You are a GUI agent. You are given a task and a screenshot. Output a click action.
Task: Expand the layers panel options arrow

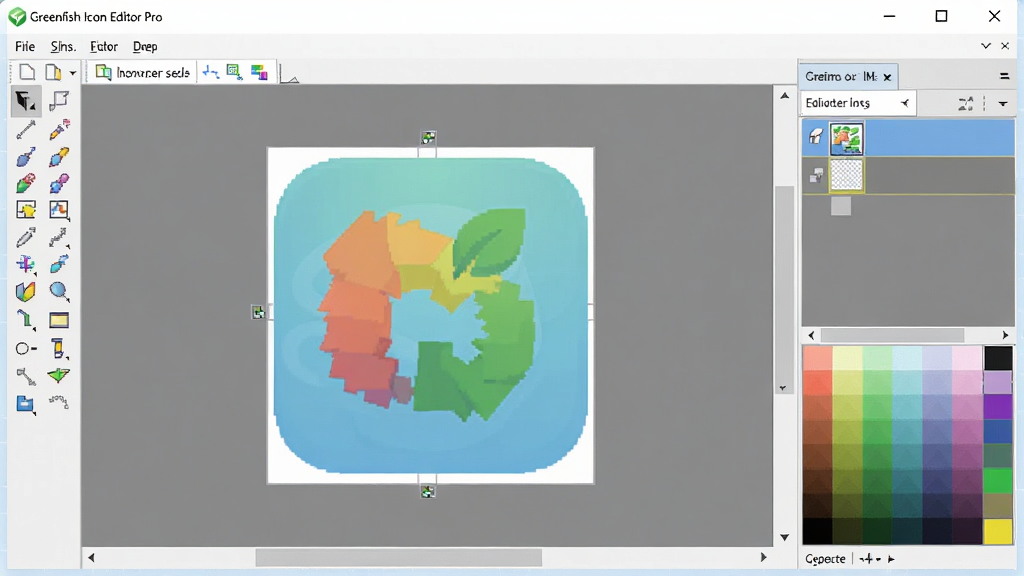[x=1003, y=104]
